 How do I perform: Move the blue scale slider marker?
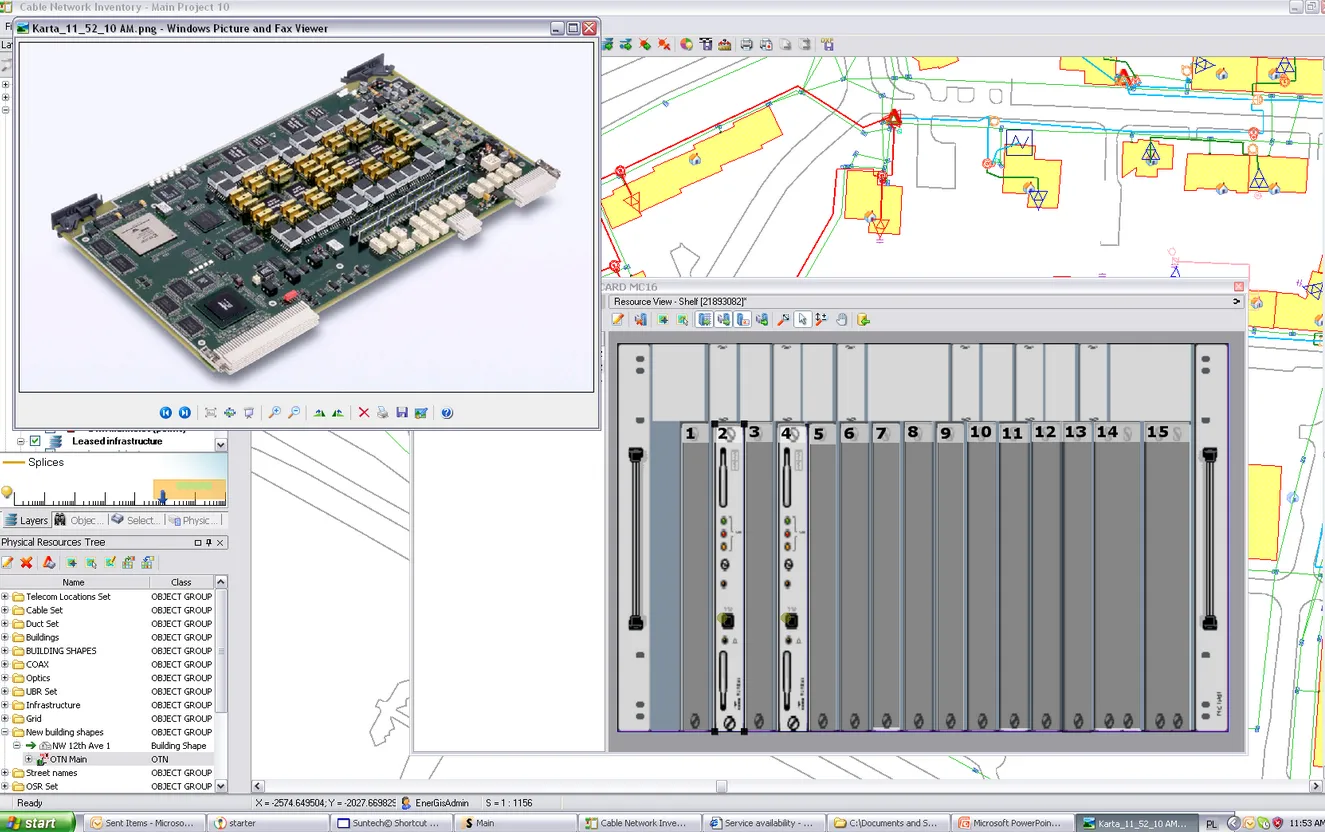click(163, 497)
